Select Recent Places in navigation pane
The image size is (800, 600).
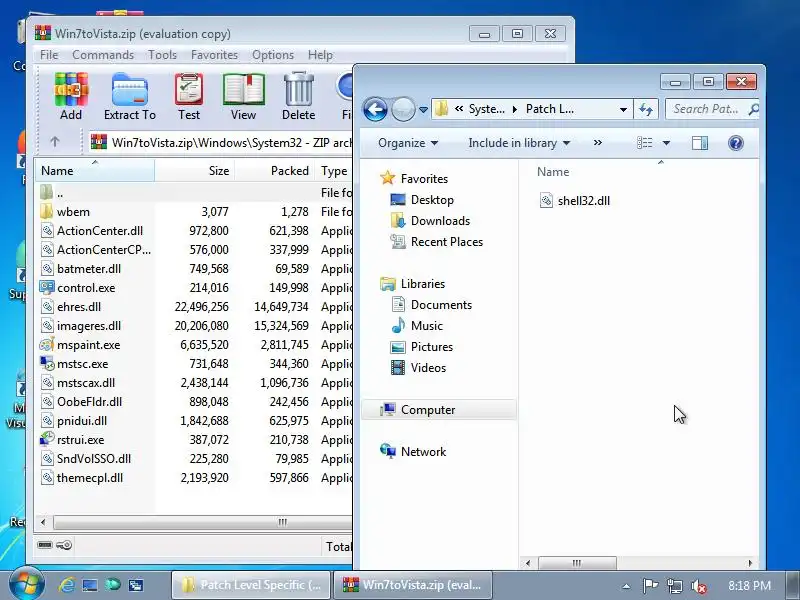click(x=447, y=241)
